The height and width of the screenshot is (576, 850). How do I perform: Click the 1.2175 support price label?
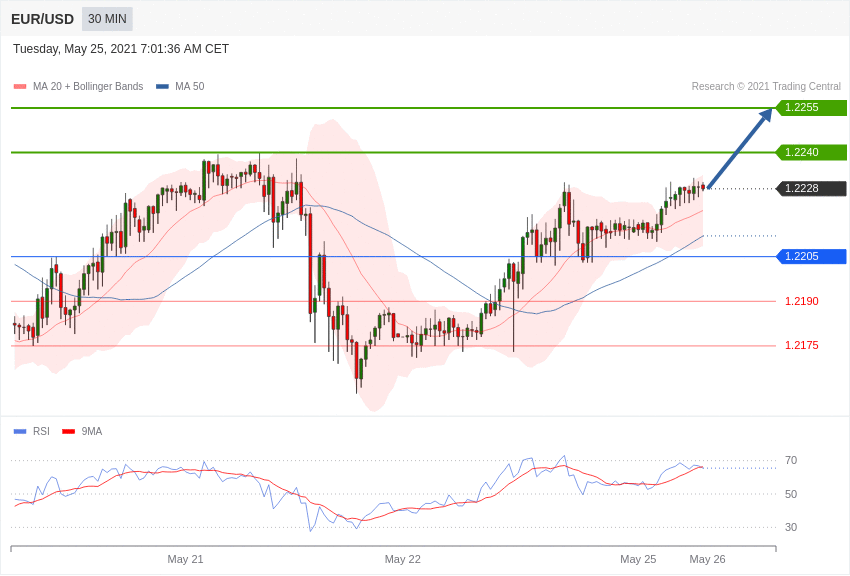pos(802,346)
